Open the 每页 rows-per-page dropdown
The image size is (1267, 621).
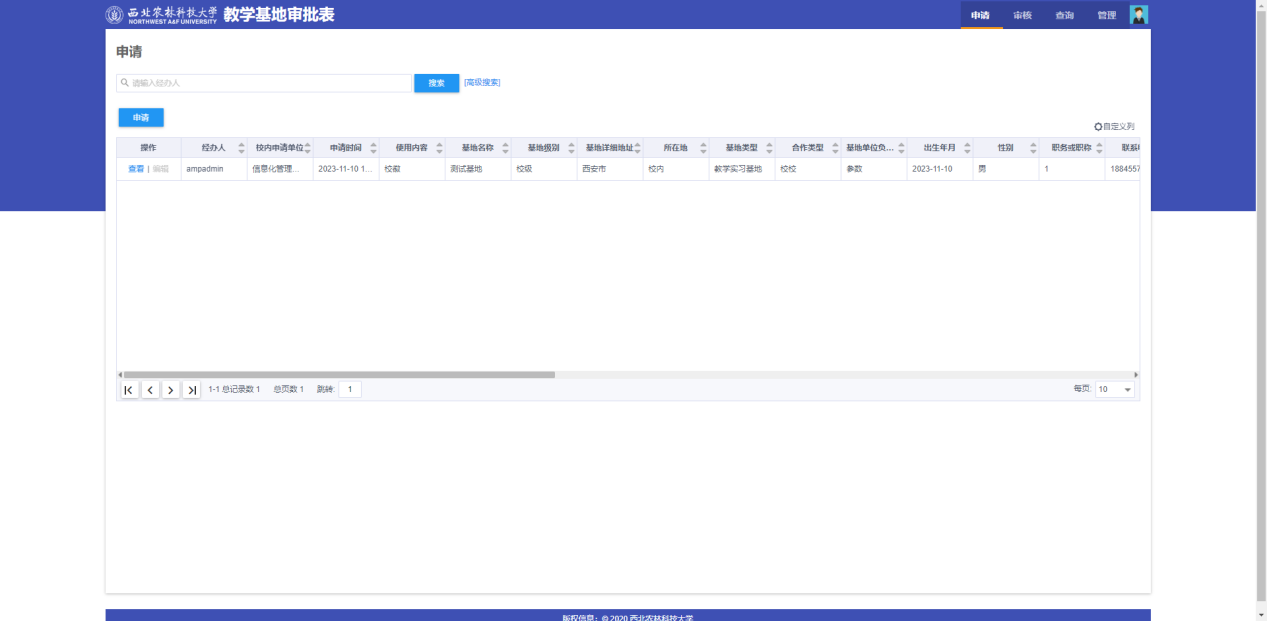point(1115,390)
